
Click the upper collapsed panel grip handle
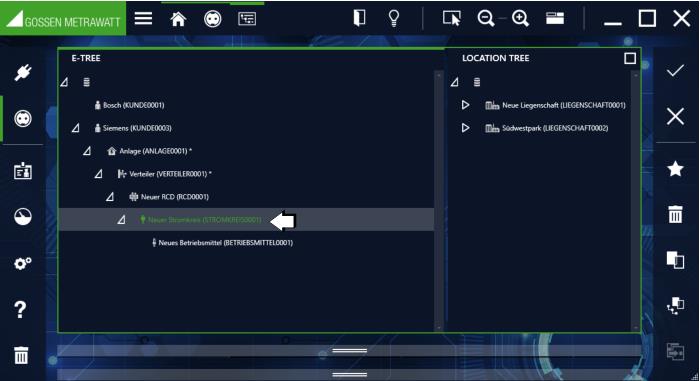point(350,351)
